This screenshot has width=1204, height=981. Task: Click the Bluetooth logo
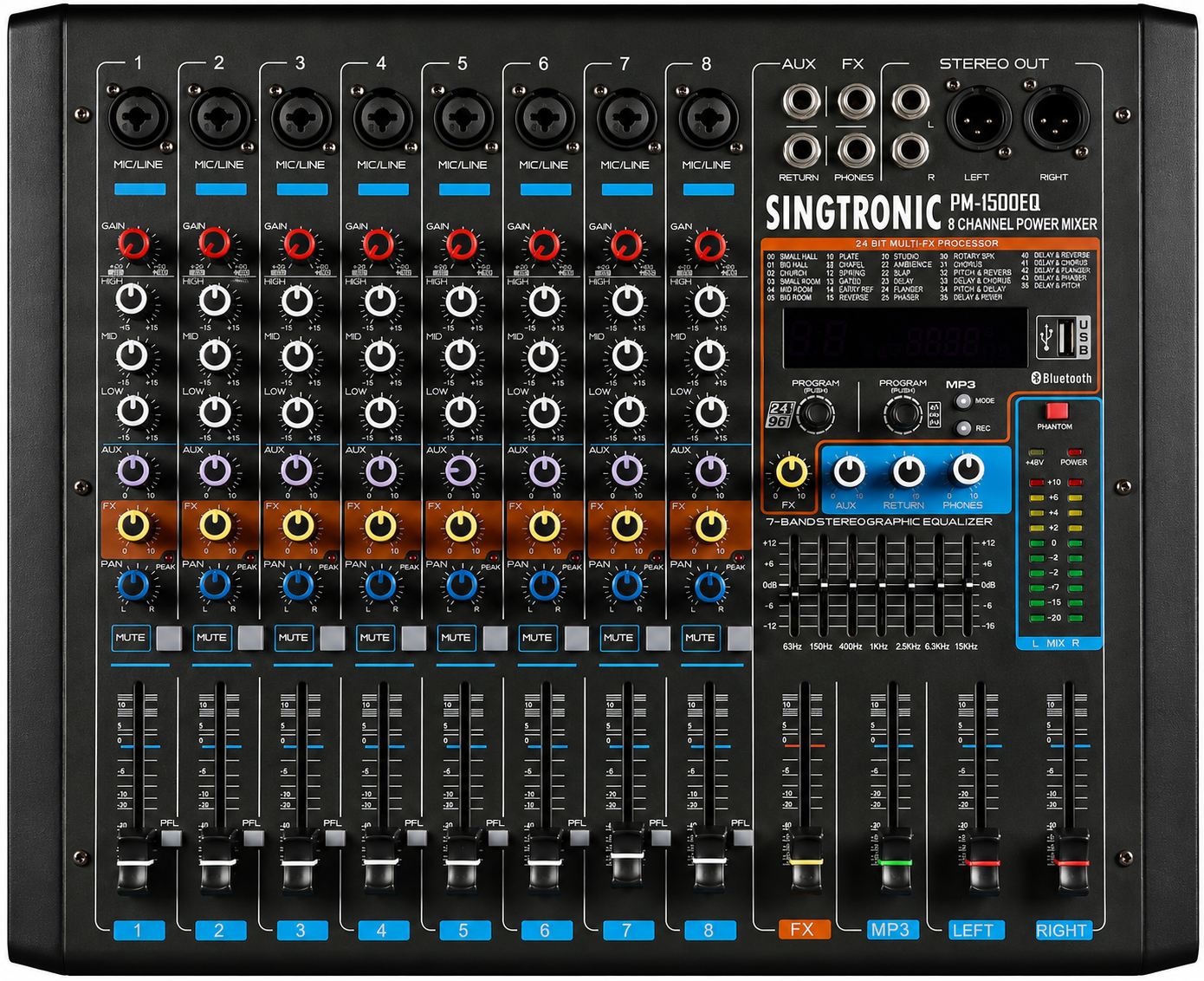(1061, 379)
